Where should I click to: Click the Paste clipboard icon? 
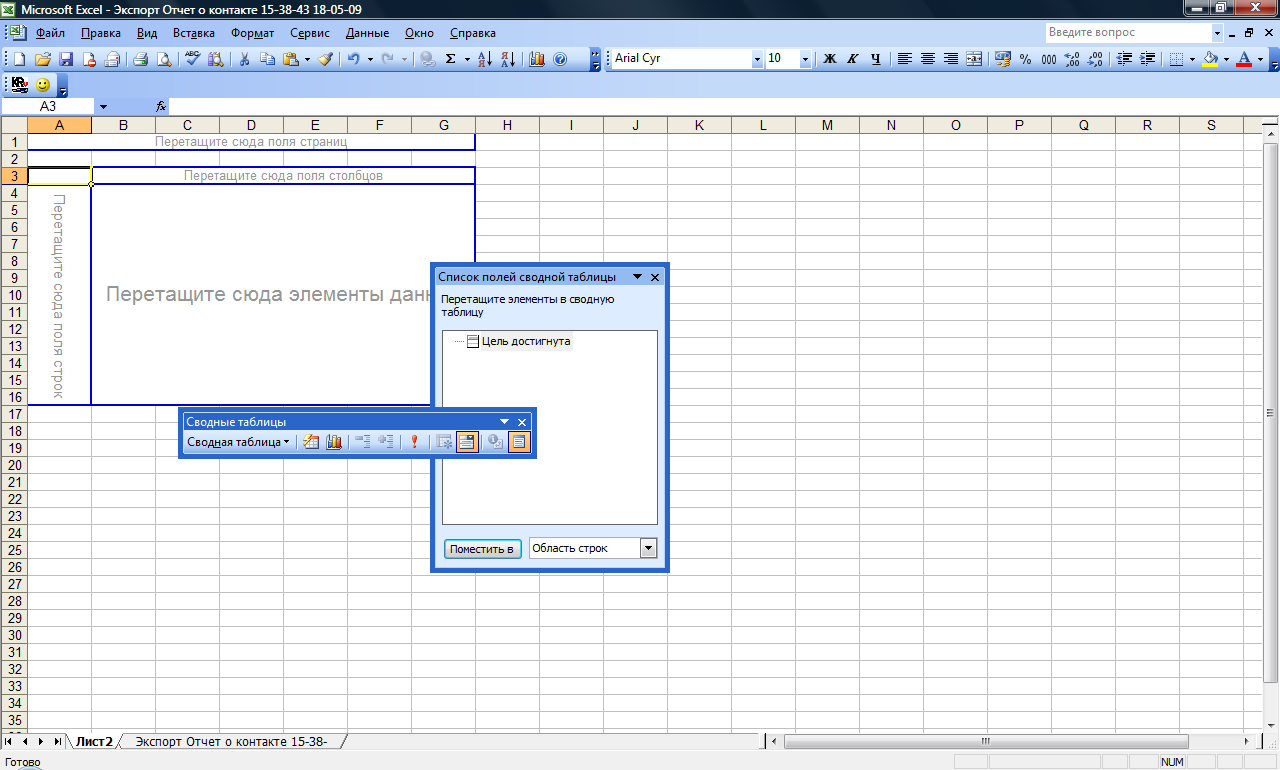pos(291,59)
